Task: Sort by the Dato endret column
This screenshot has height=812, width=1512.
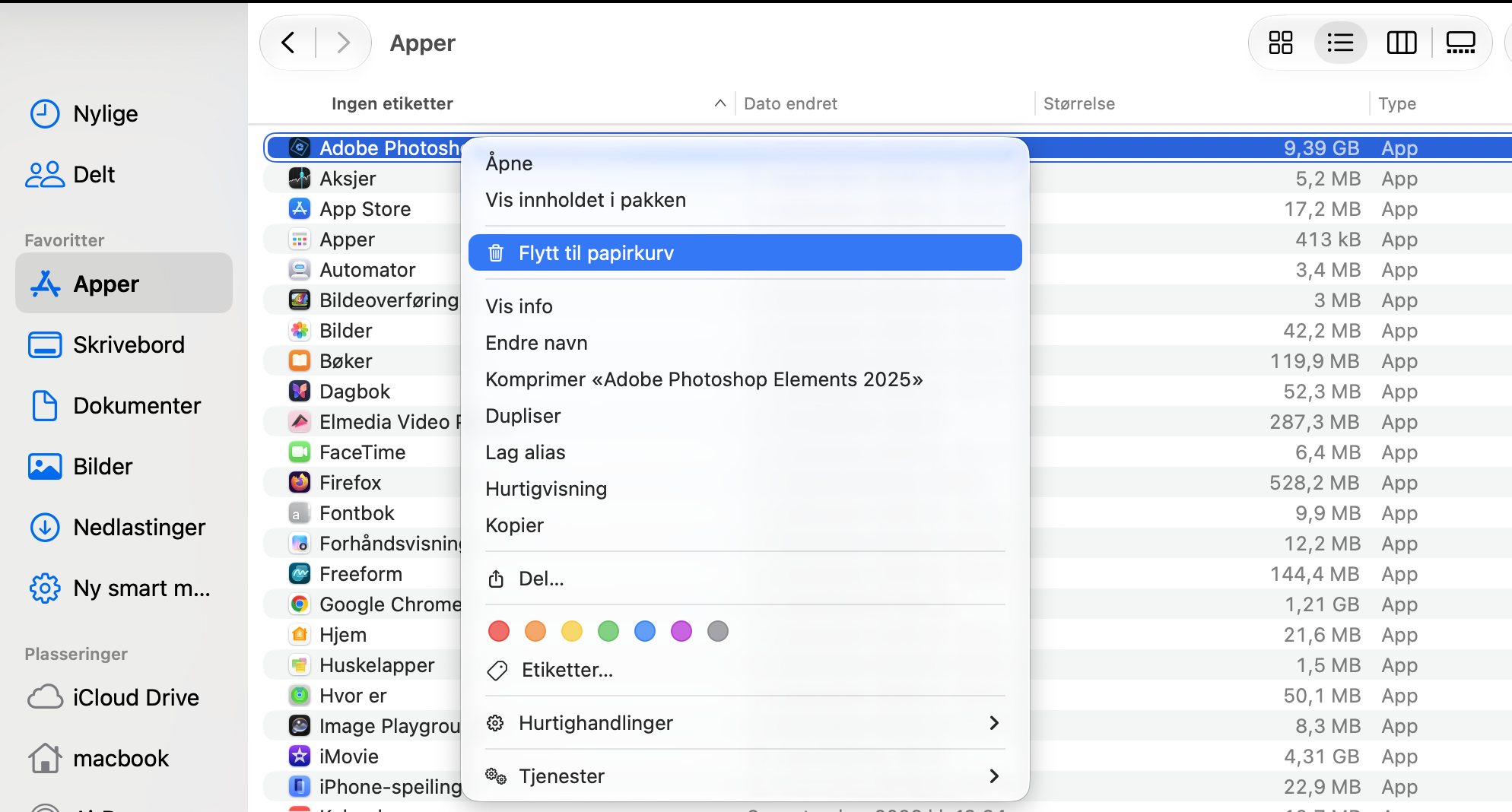Action: [x=790, y=104]
